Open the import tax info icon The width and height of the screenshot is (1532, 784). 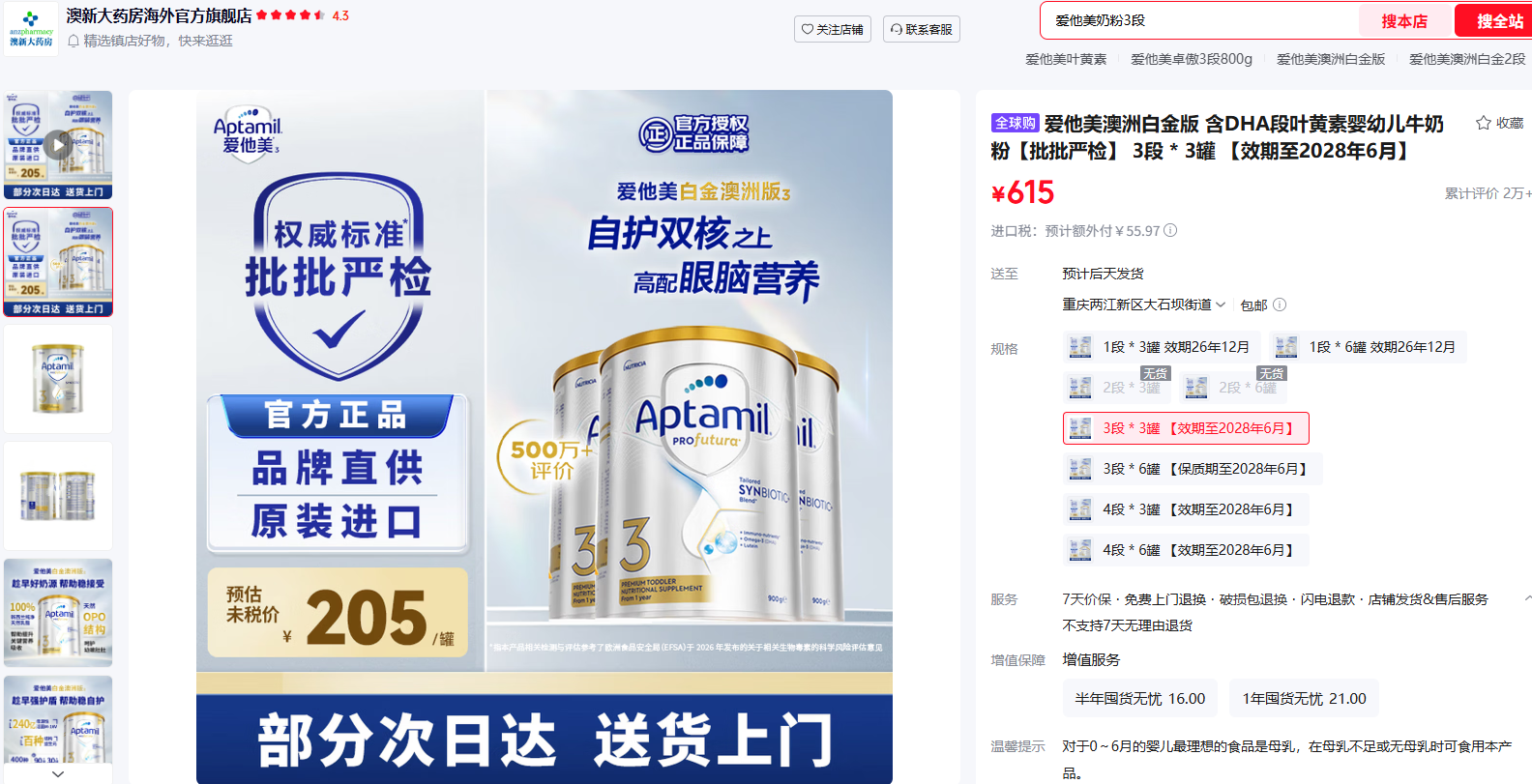tap(1170, 230)
